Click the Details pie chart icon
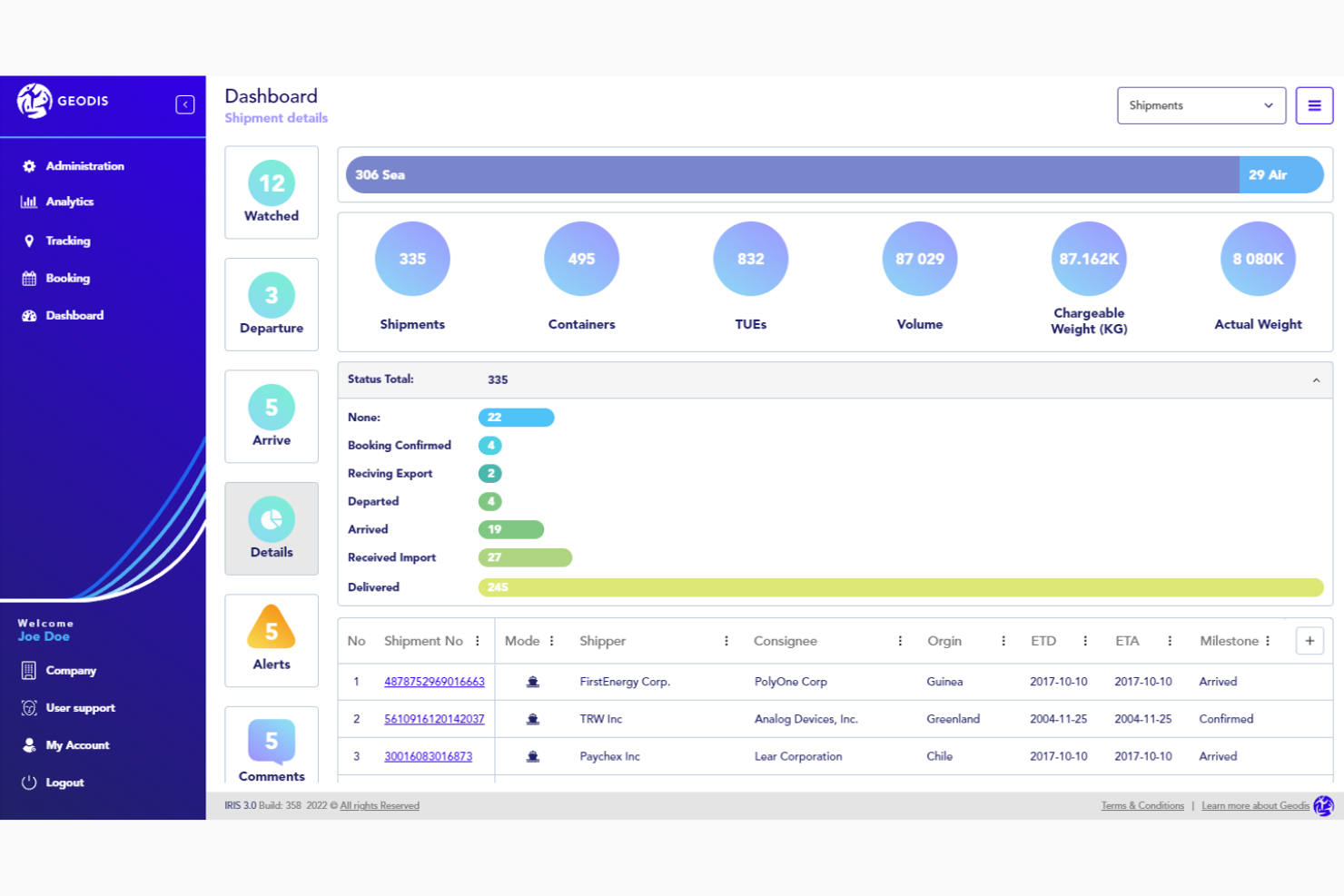The image size is (1344, 896). (x=272, y=519)
